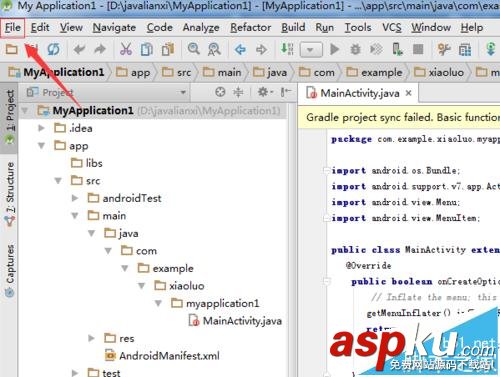Open the Refactor menu
Screen dimensions: 500x377
[x=251, y=27]
